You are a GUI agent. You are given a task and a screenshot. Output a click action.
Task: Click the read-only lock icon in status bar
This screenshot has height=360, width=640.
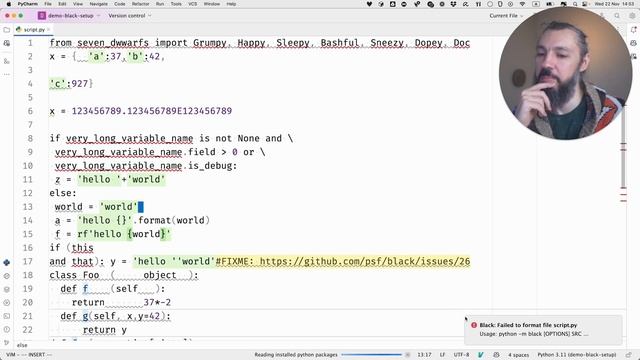click(x=629, y=355)
